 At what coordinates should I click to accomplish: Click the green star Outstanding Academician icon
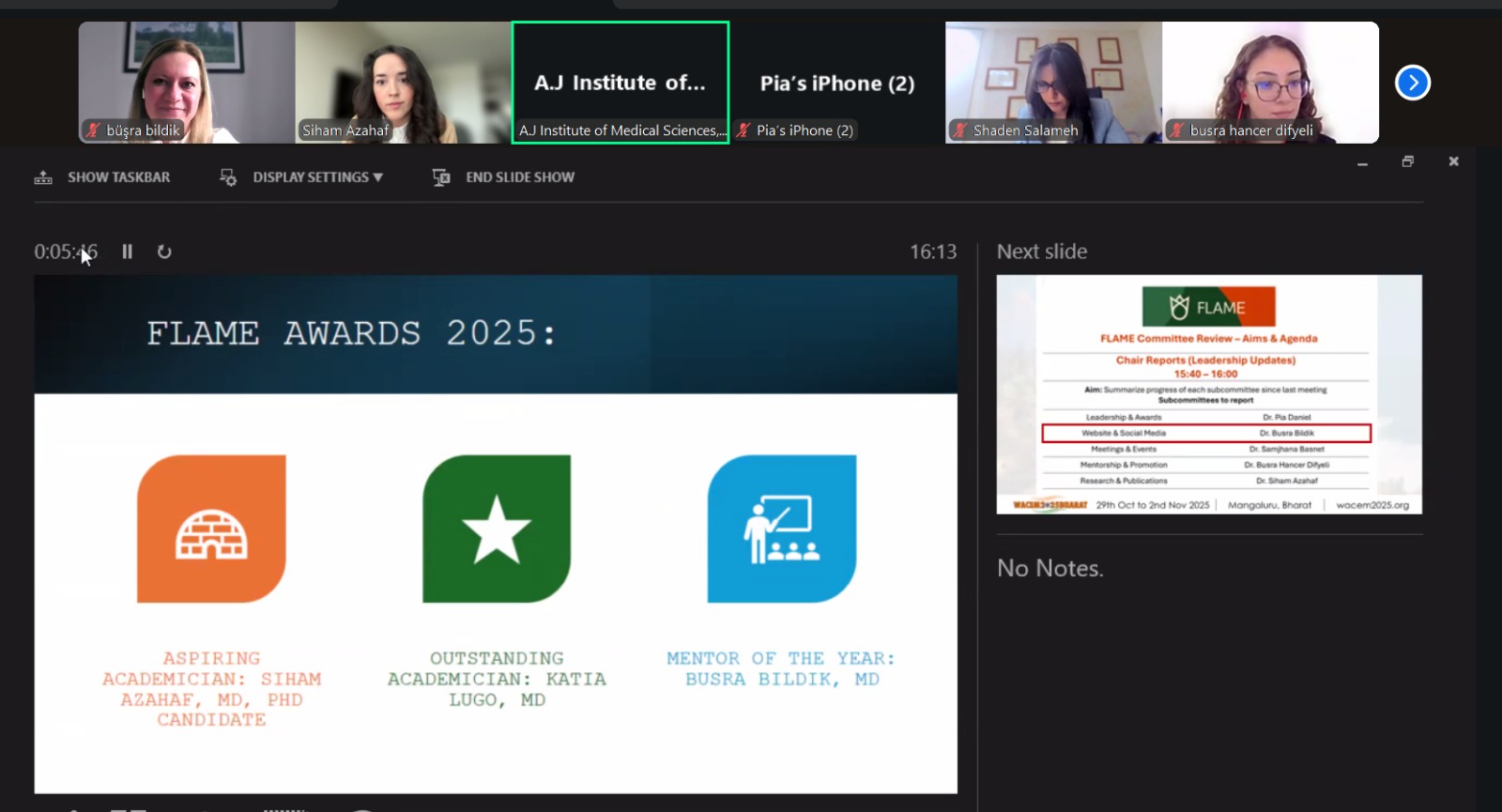[497, 529]
